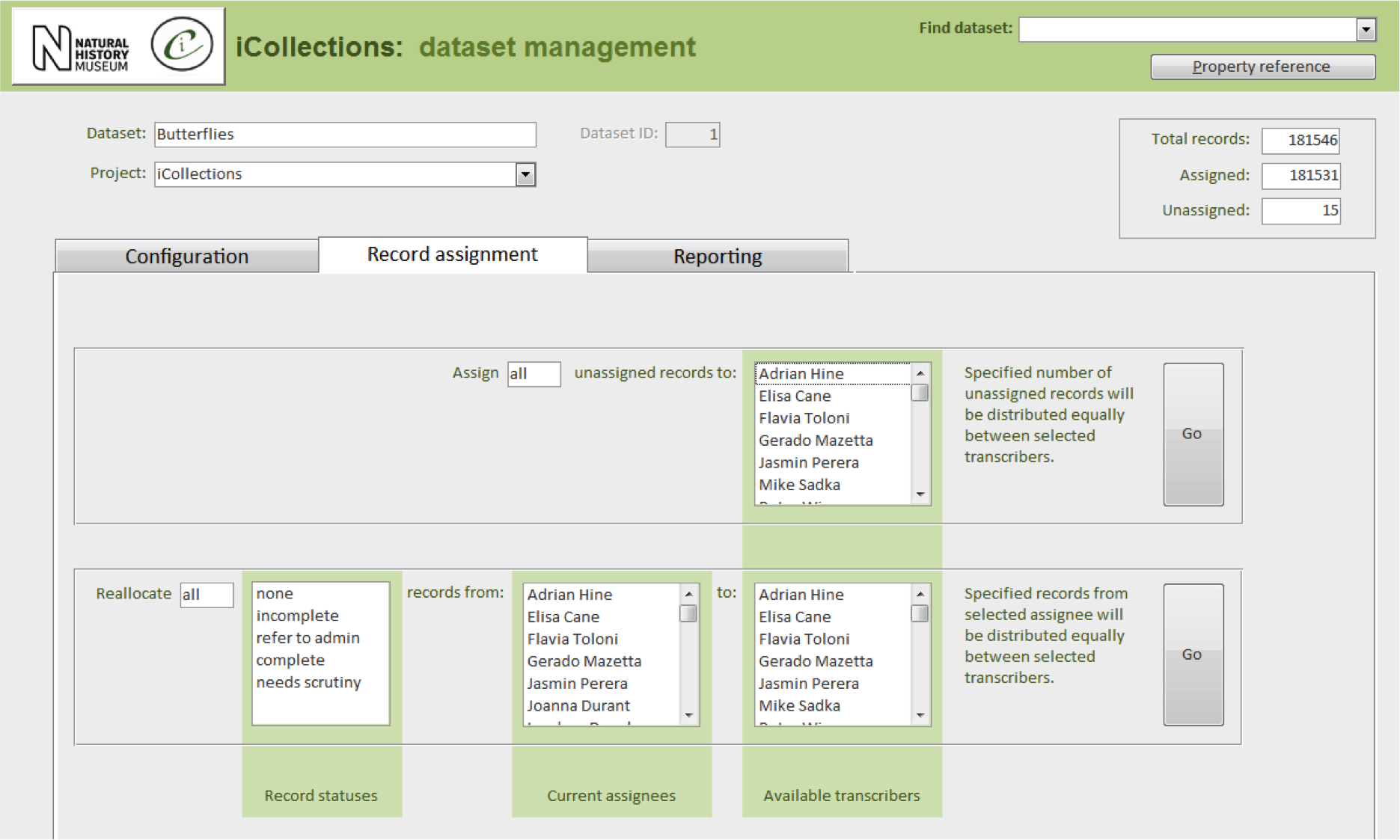This screenshot has width=1400, height=840.
Task: Click inside the Find dataset combo box
Action: (x=1187, y=29)
